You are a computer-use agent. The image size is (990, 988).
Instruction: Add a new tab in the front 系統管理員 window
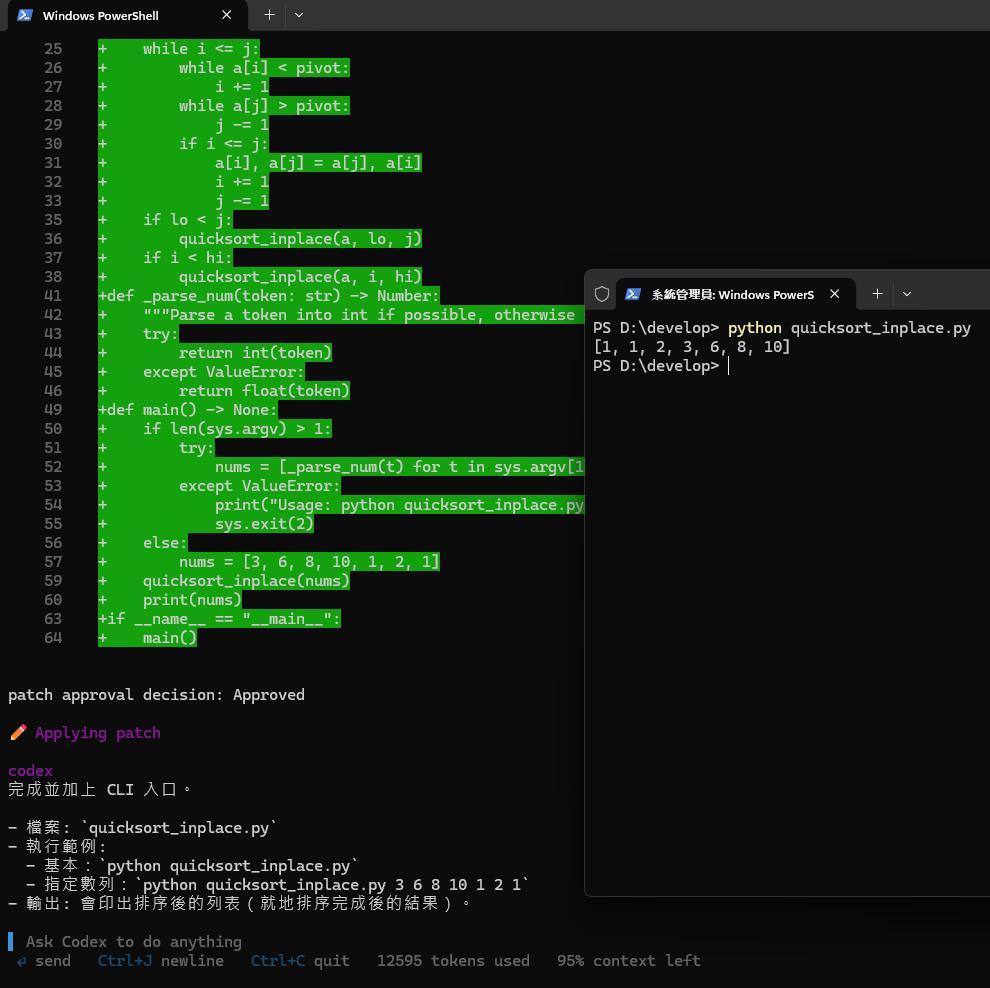click(x=877, y=294)
